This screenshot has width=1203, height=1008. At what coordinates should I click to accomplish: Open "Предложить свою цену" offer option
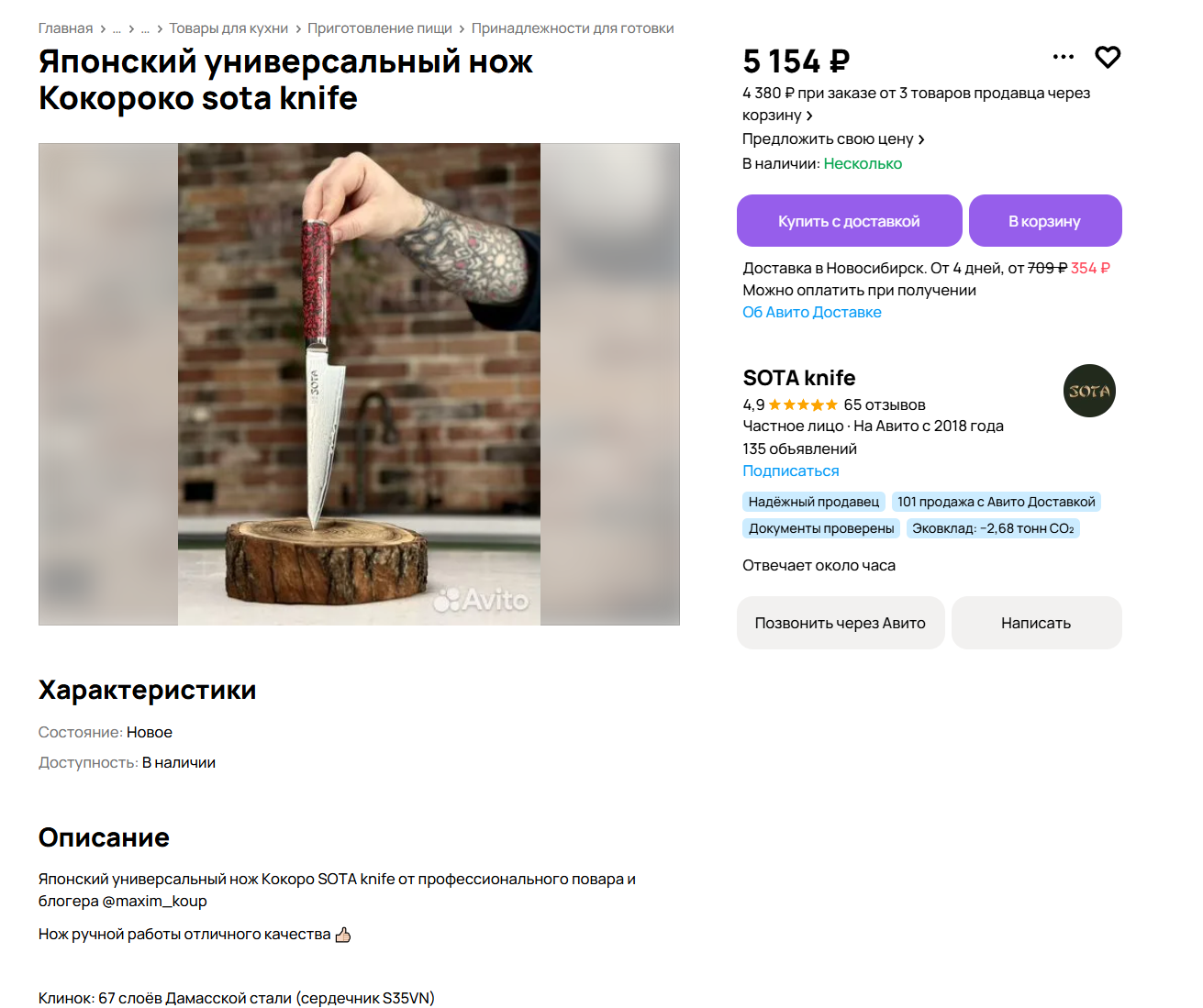click(833, 139)
